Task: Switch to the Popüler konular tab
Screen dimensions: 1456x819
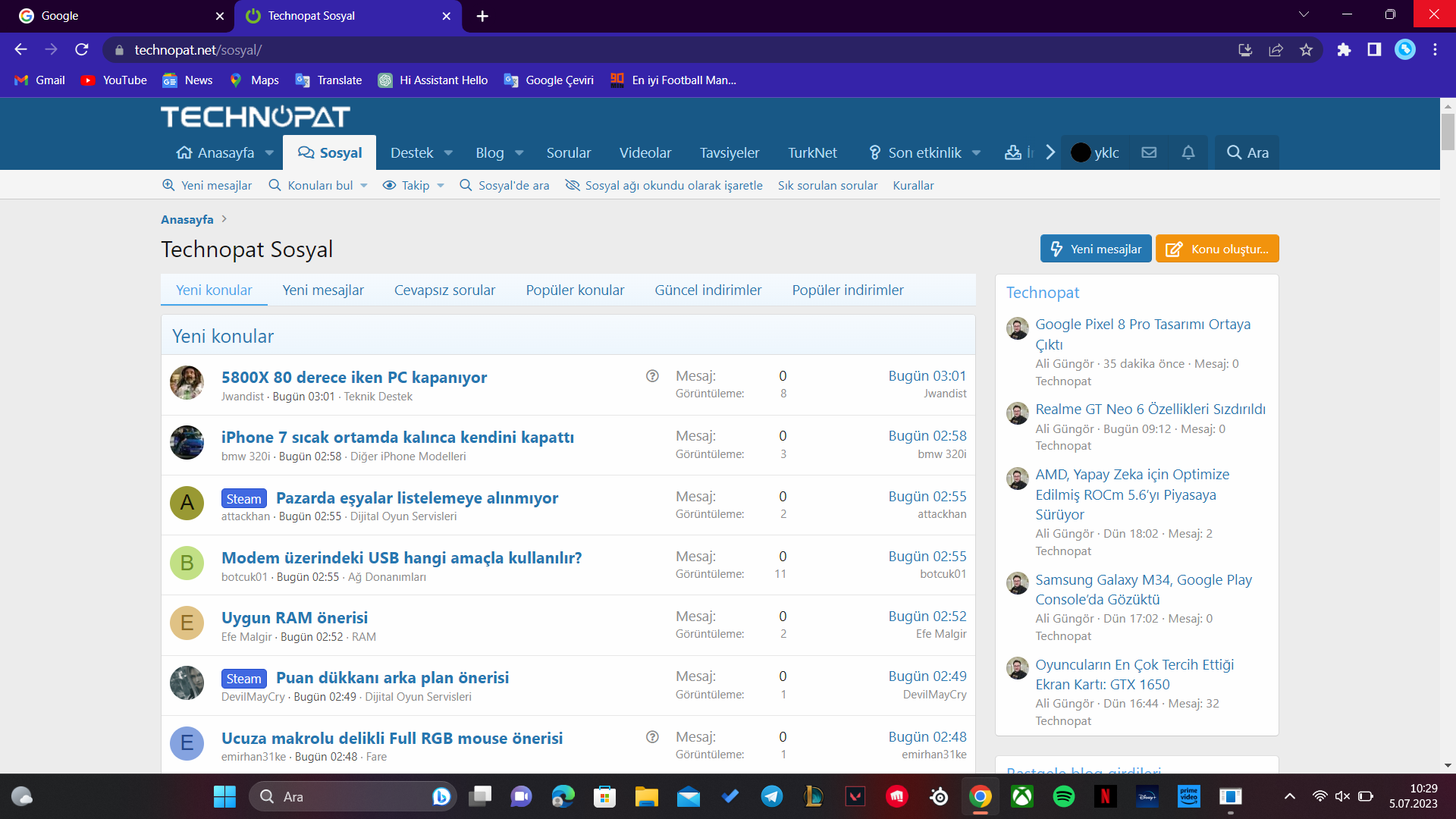Action: pyautogui.click(x=575, y=290)
